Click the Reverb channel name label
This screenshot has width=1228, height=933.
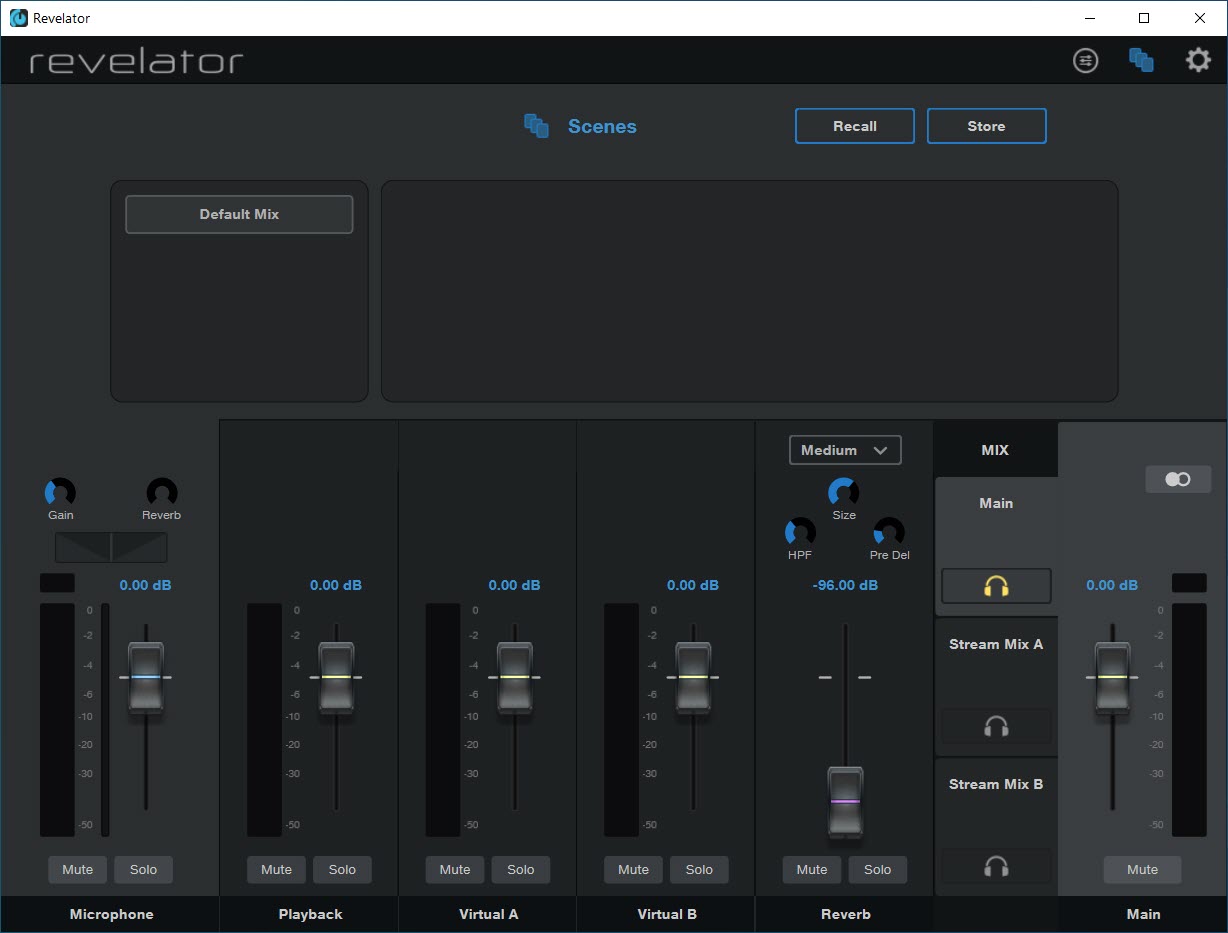coord(846,914)
